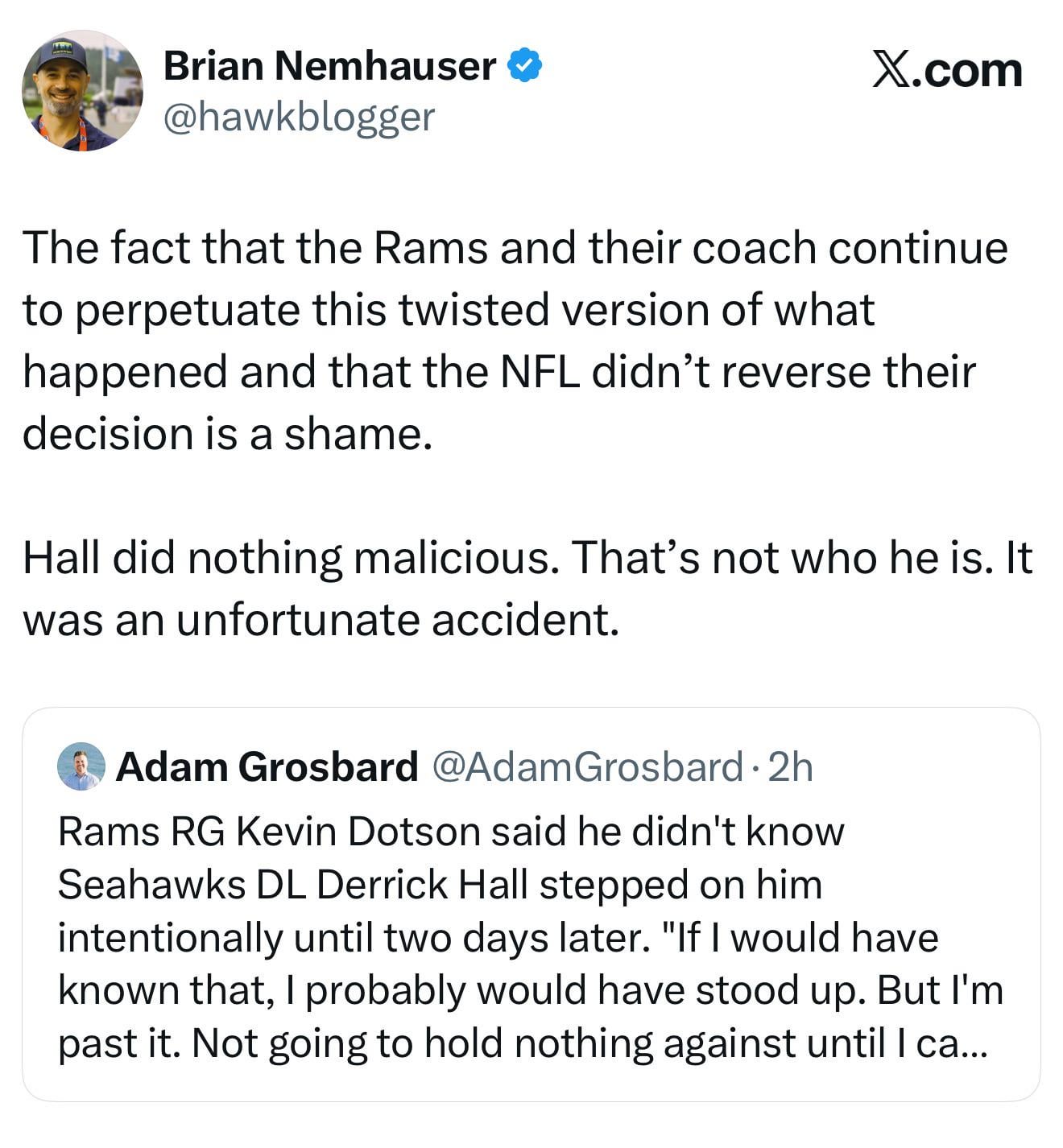Click the Adam Grosbard name in quote
Image resolution: width=1063 pixels, height=1148 pixels.
click(267, 766)
